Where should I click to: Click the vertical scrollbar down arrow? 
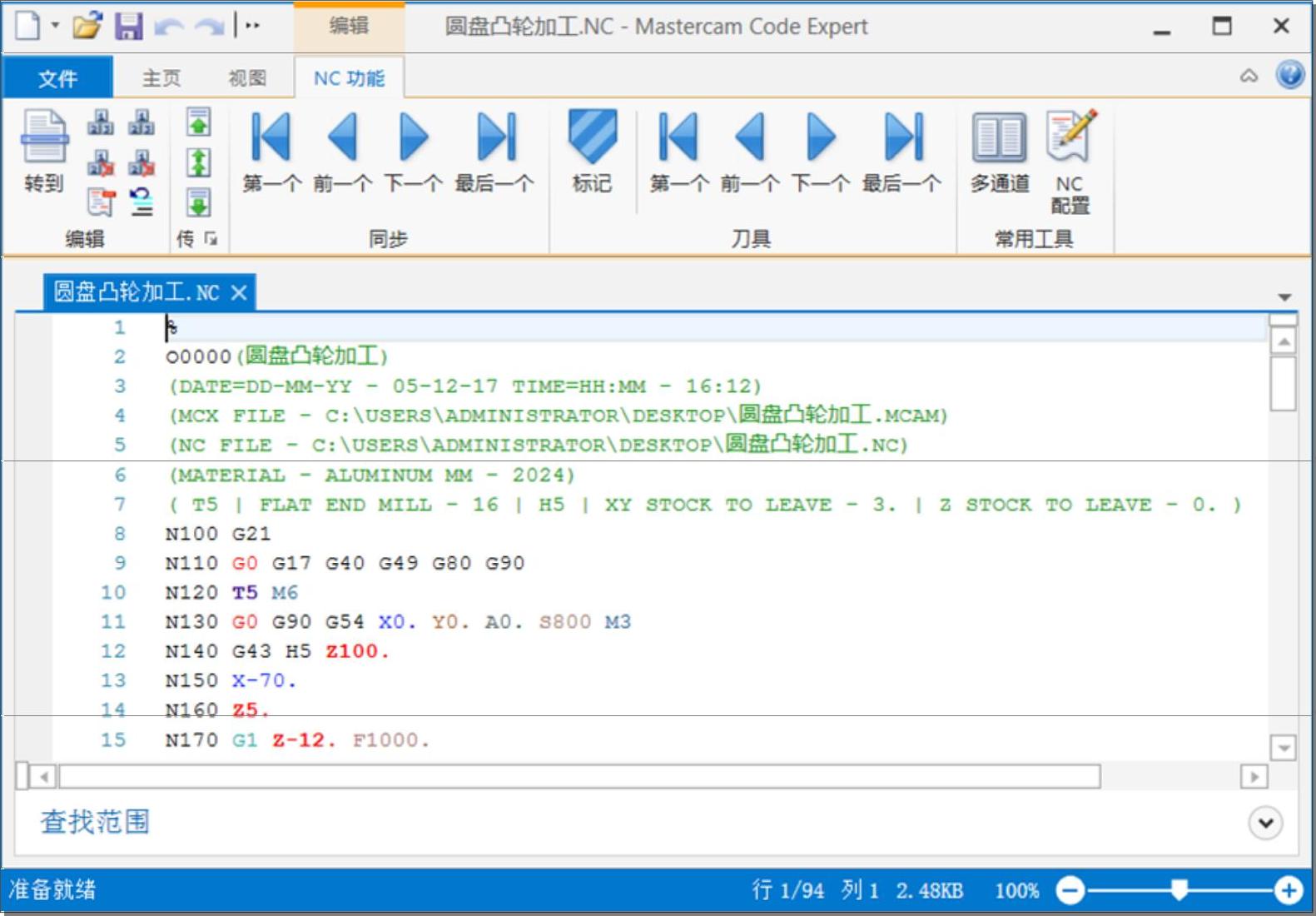point(1284,748)
